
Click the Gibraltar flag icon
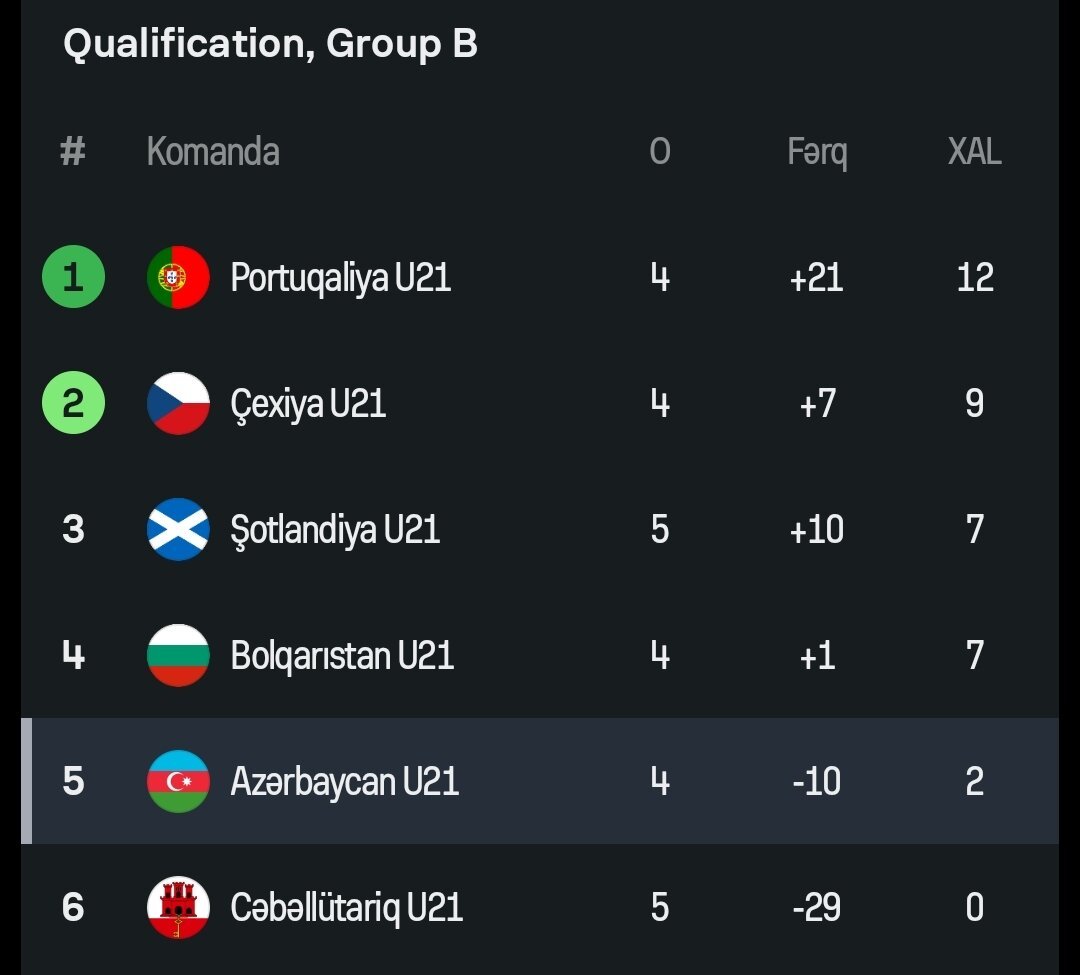pyautogui.click(x=178, y=907)
